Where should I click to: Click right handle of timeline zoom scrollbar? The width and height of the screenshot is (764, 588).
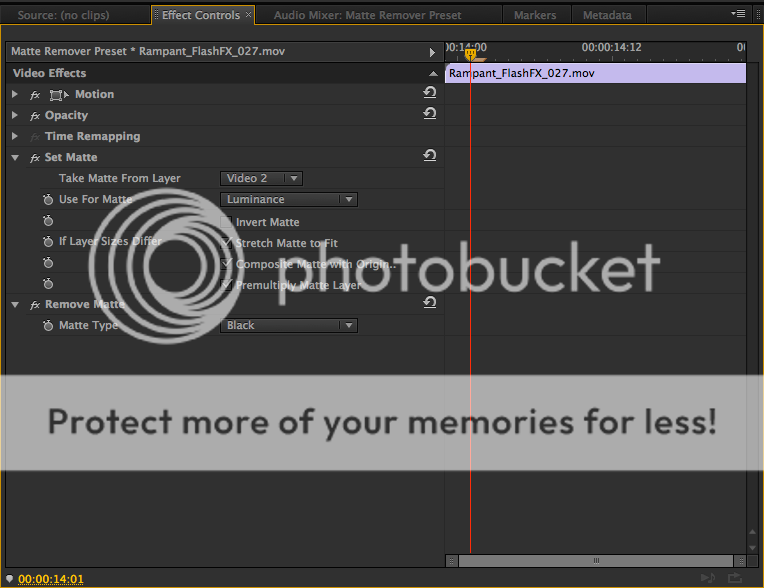pyautogui.click(x=740, y=561)
